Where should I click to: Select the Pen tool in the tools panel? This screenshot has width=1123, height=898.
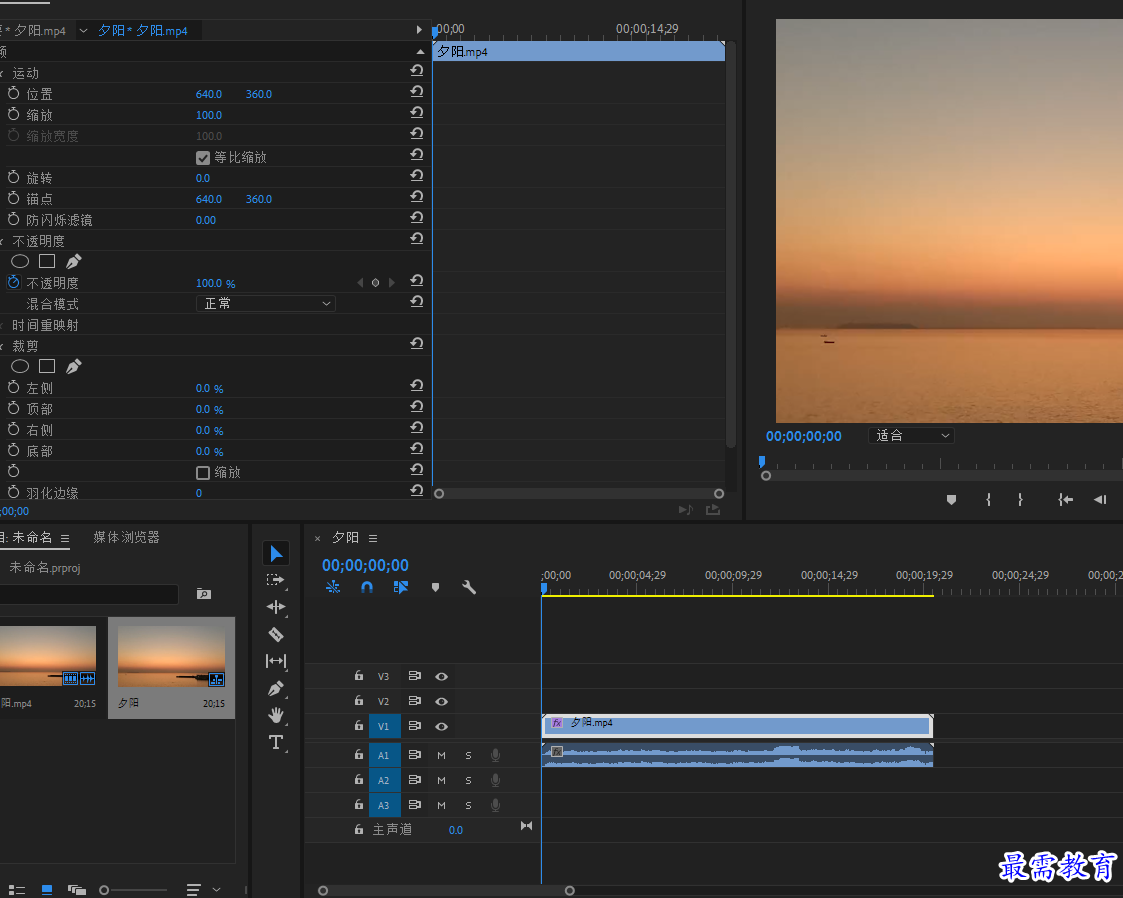click(x=276, y=688)
